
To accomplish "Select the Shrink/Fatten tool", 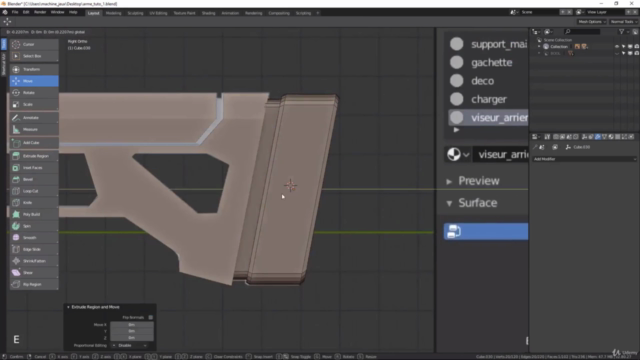I will 34,261.
